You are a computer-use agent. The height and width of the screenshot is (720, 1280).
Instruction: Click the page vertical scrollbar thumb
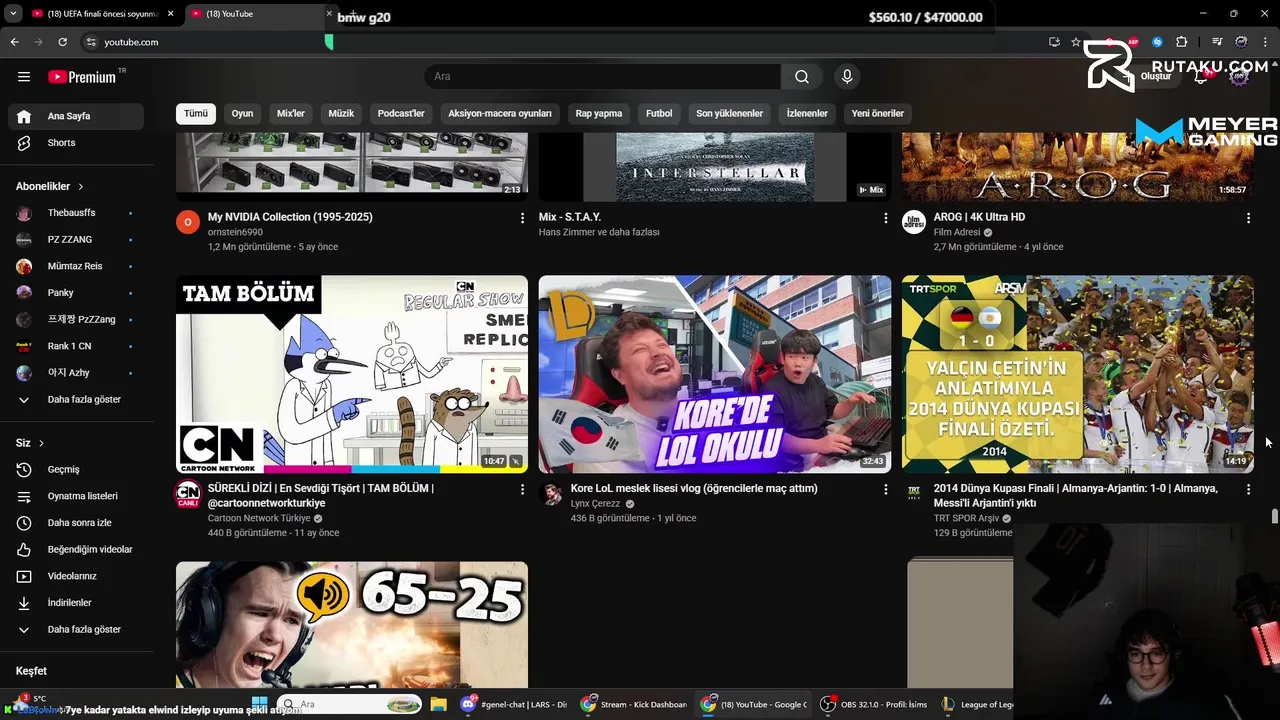tap(1274, 516)
